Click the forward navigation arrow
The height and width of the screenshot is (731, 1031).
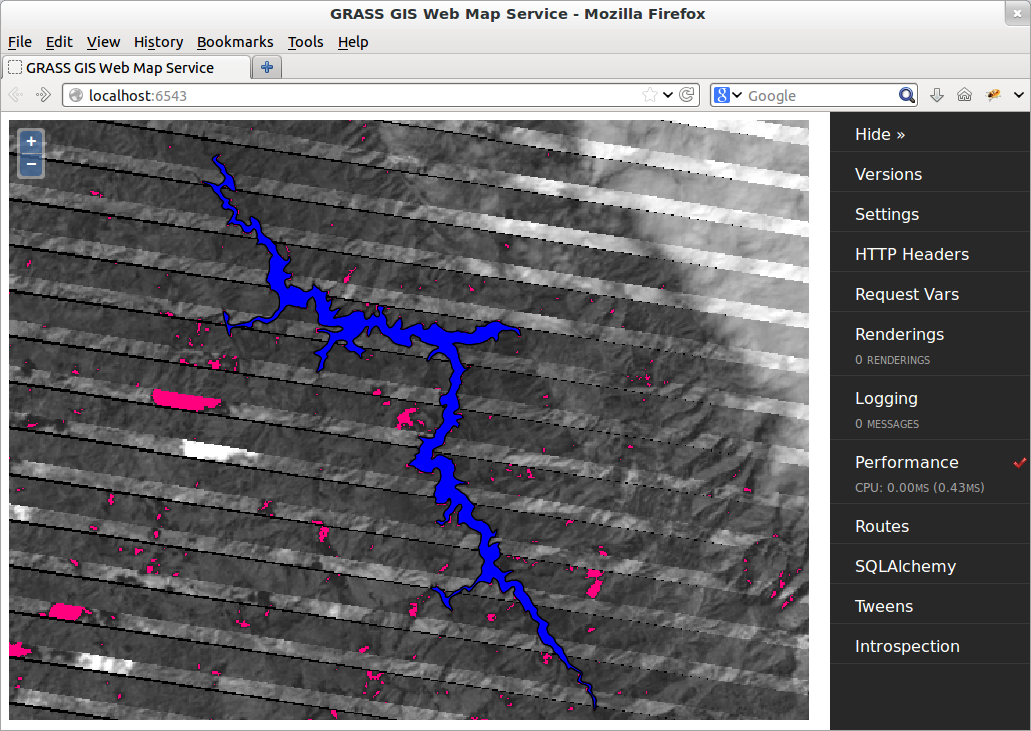click(42, 94)
